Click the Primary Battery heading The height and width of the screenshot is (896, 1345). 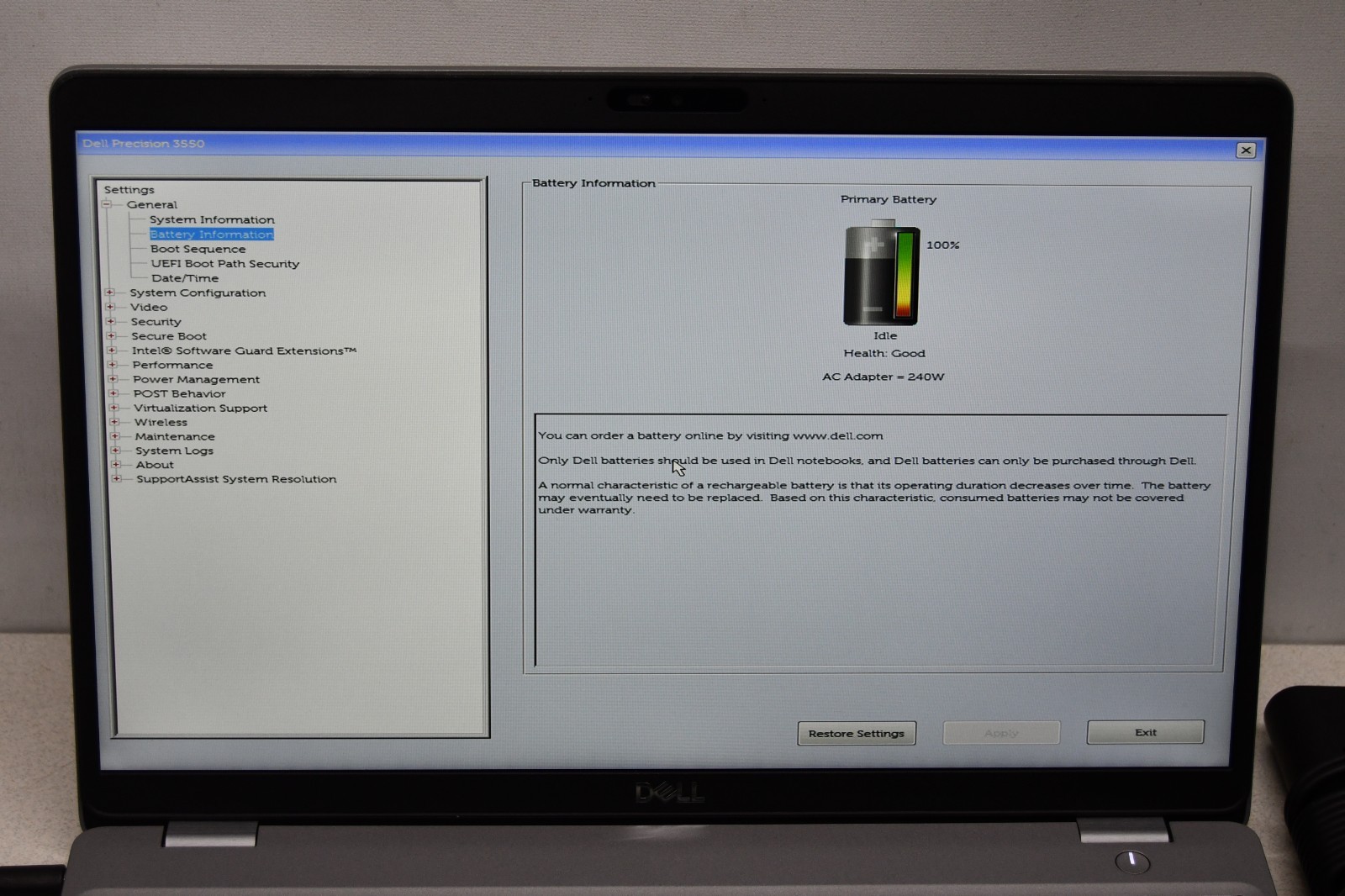pyautogui.click(x=889, y=199)
